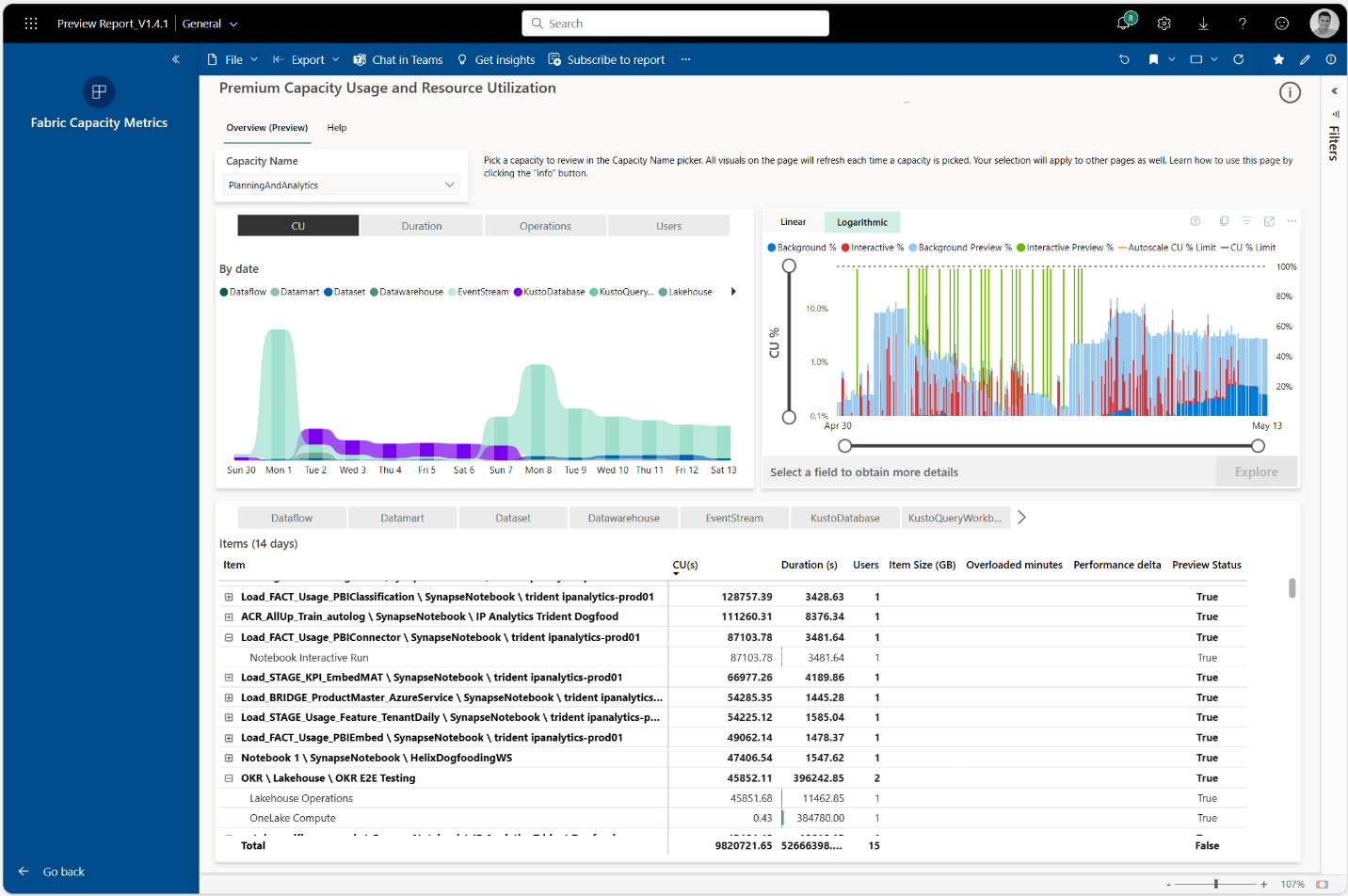The height and width of the screenshot is (896, 1348).
Task: Reset report to default view
Action: [x=1124, y=59]
